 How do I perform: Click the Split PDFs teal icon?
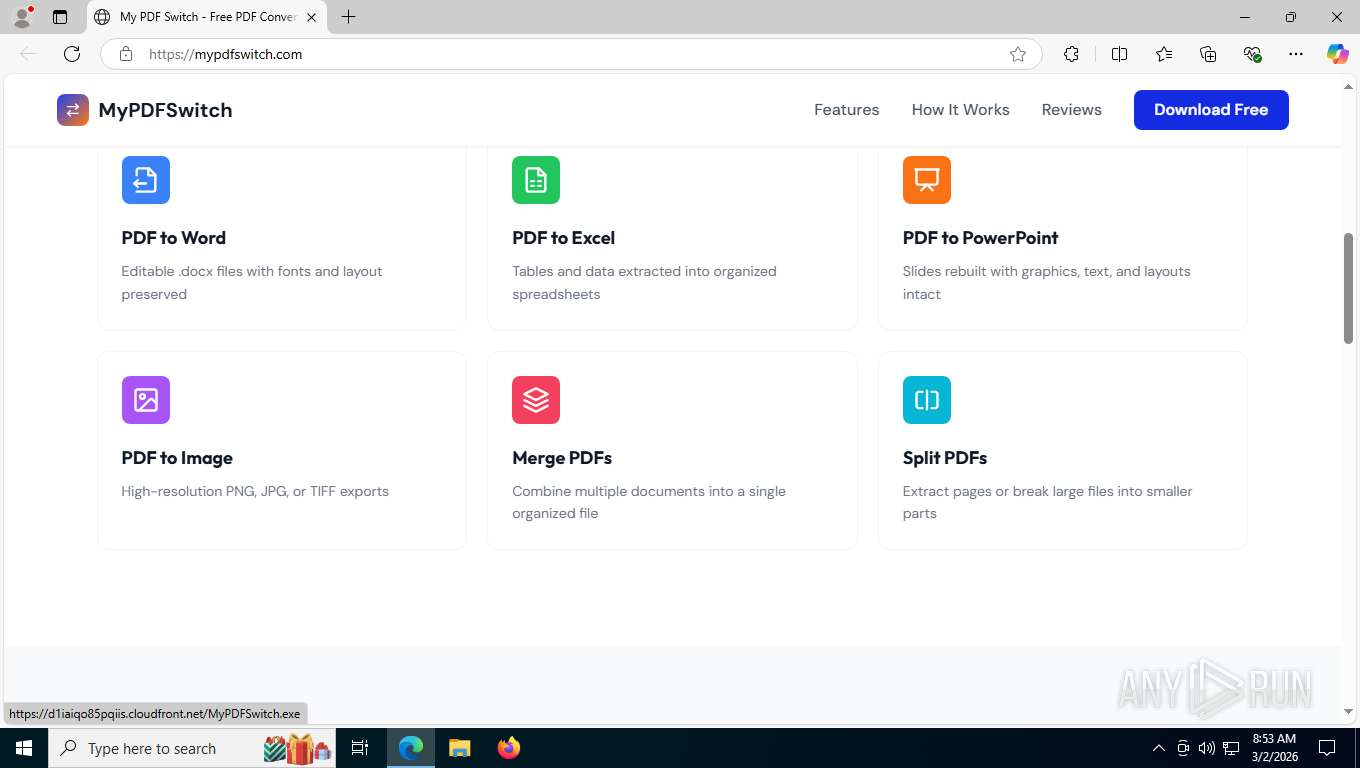click(927, 400)
